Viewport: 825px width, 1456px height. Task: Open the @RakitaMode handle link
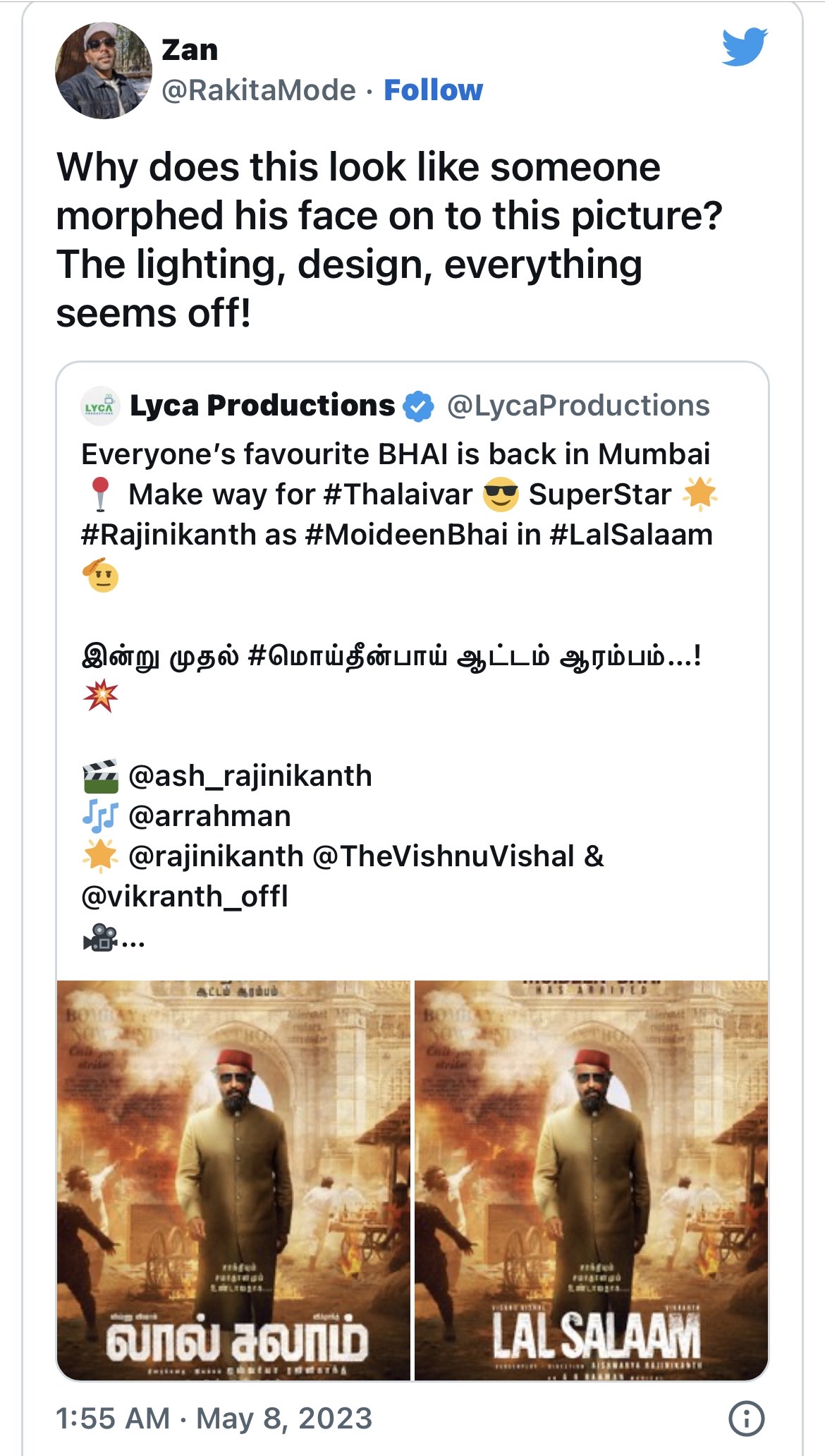[258, 90]
